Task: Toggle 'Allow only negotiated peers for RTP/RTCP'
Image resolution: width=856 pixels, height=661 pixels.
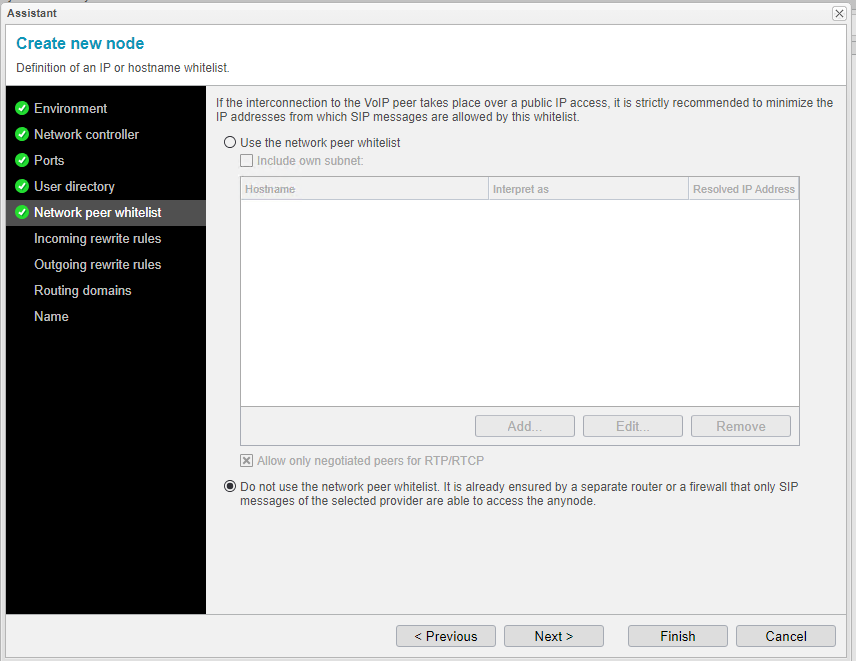Action: tap(247, 461)
